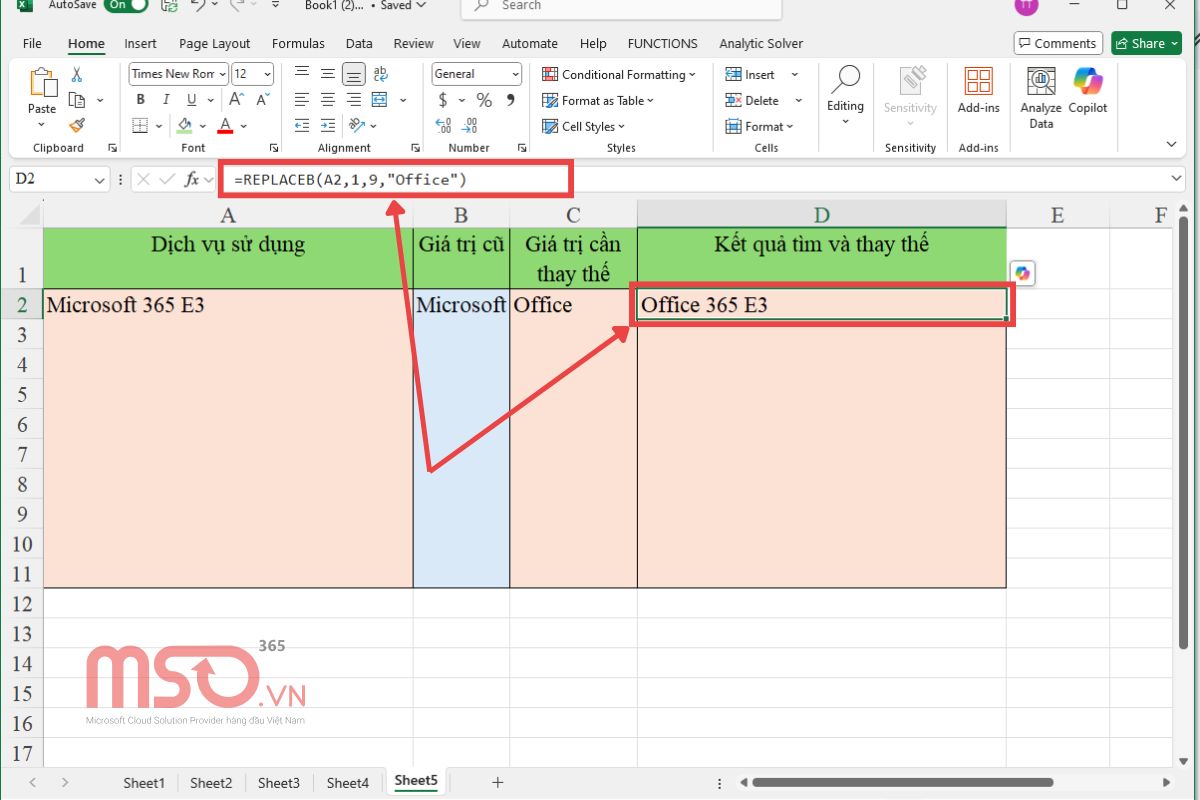Open Conditional Formatting menu
This screenshot has height=800, width=1200.
point(619,74)
